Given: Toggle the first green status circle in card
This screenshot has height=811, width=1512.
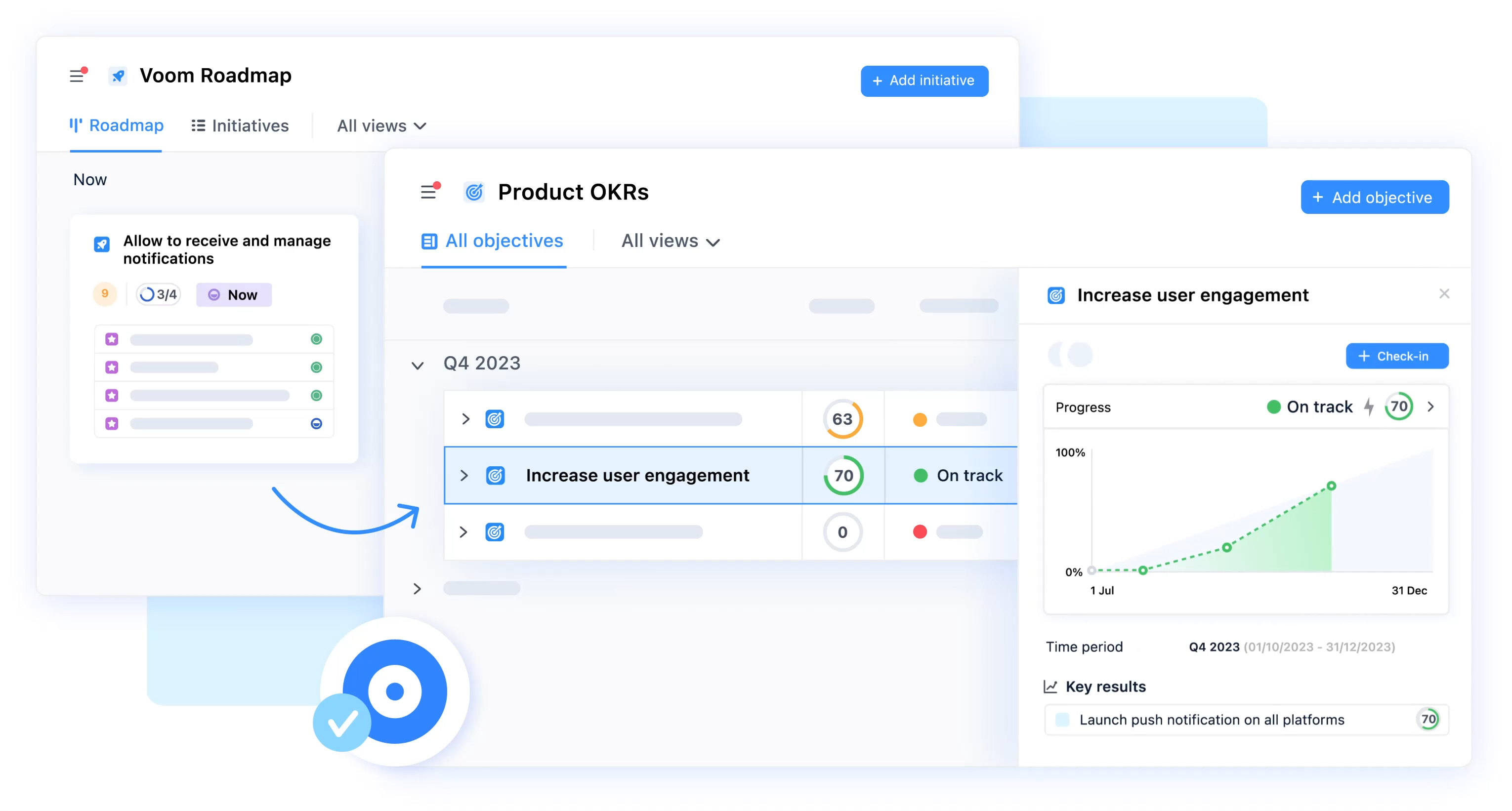Looking at the screenshot, I should click(x=316, y=339).
